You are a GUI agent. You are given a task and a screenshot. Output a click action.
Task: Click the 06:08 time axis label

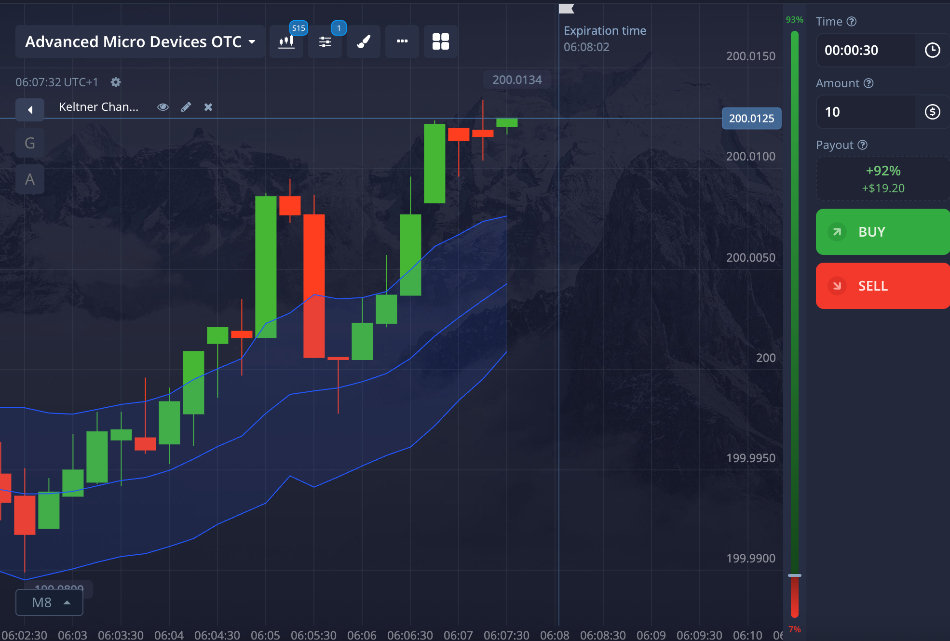pyautogui.click(x=554, y=635)
